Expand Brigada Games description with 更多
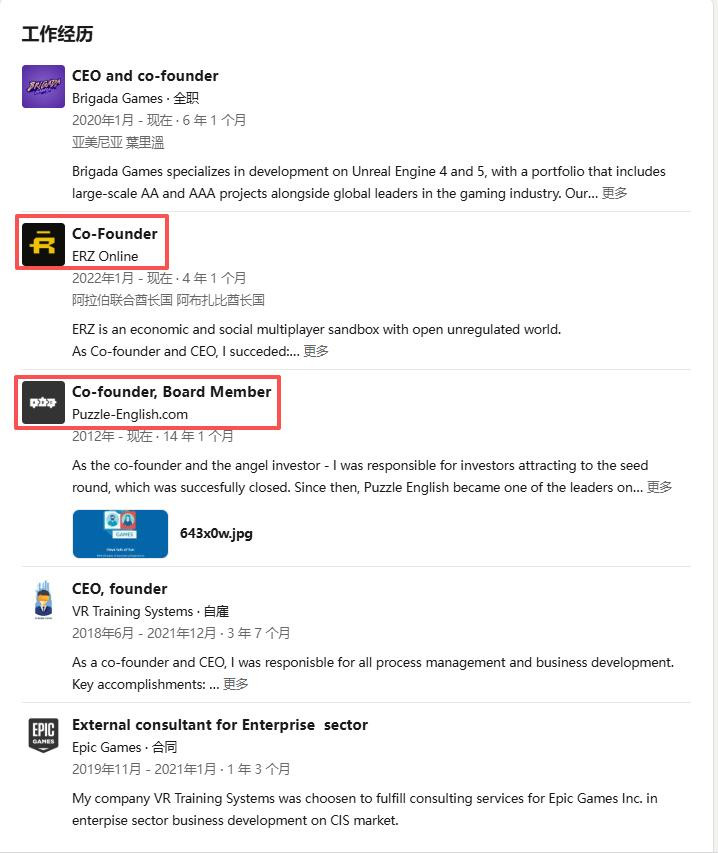718x853 pixels. click(614, 193)
